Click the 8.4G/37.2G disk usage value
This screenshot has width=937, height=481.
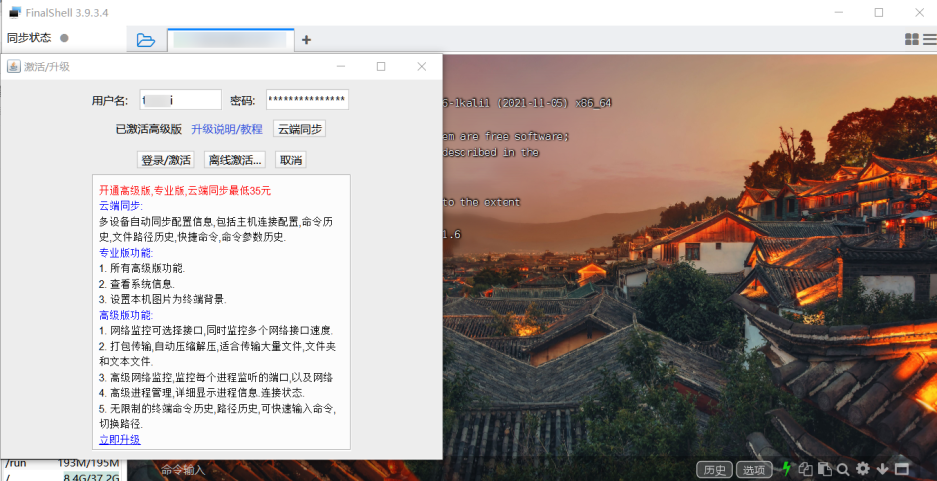pos(92,476)
